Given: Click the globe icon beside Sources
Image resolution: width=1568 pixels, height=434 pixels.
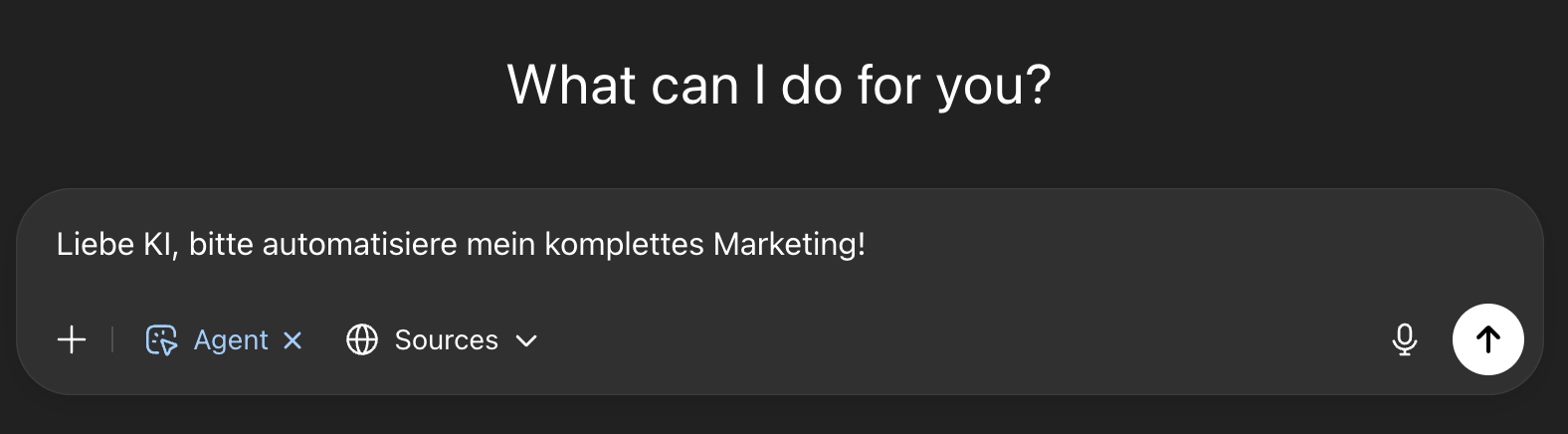Looking at the screenshot, I should [x=362, y=340].
